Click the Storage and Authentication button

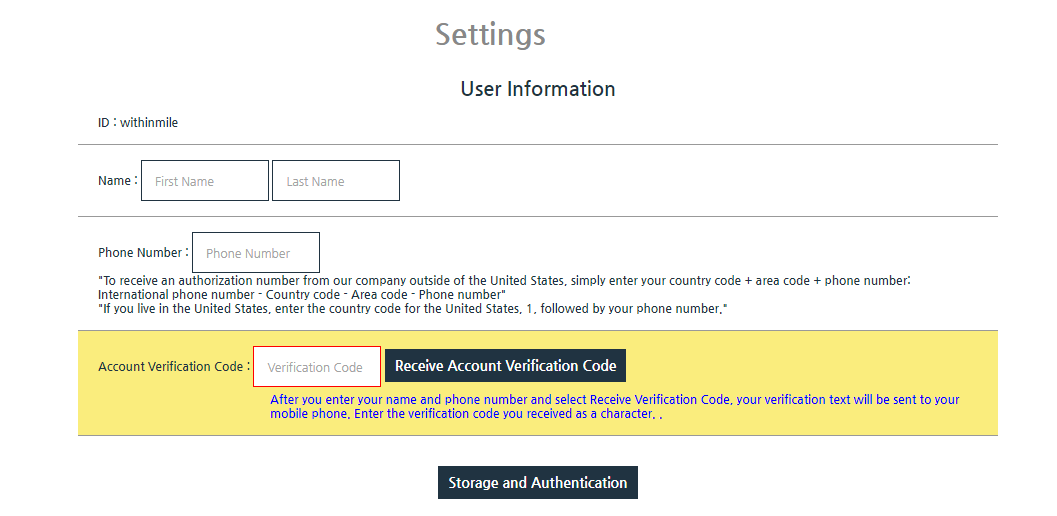click(x=538, y=482)
